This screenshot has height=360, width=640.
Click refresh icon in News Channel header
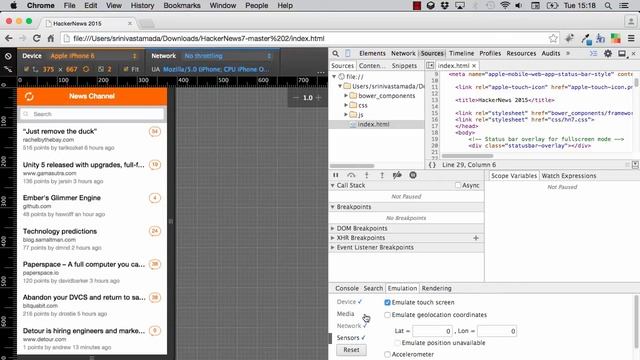(x=29, y=97)
